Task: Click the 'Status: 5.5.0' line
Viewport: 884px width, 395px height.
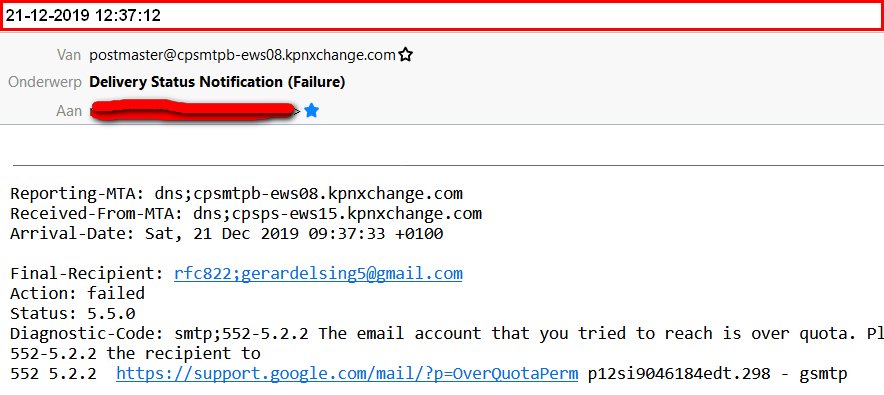Action: (x=72, y=313)
